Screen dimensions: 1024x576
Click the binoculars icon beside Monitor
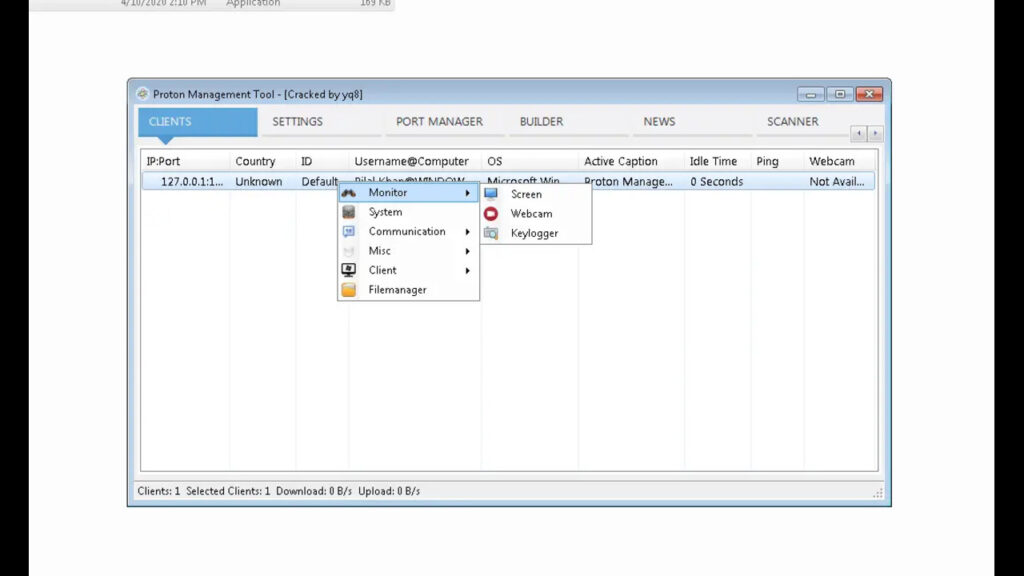pos(349,193)
